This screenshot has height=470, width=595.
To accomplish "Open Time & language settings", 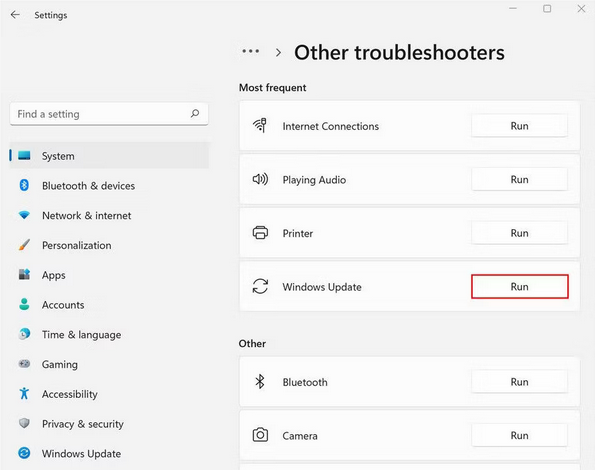I will pyautogui.click(x=109, y=334).
